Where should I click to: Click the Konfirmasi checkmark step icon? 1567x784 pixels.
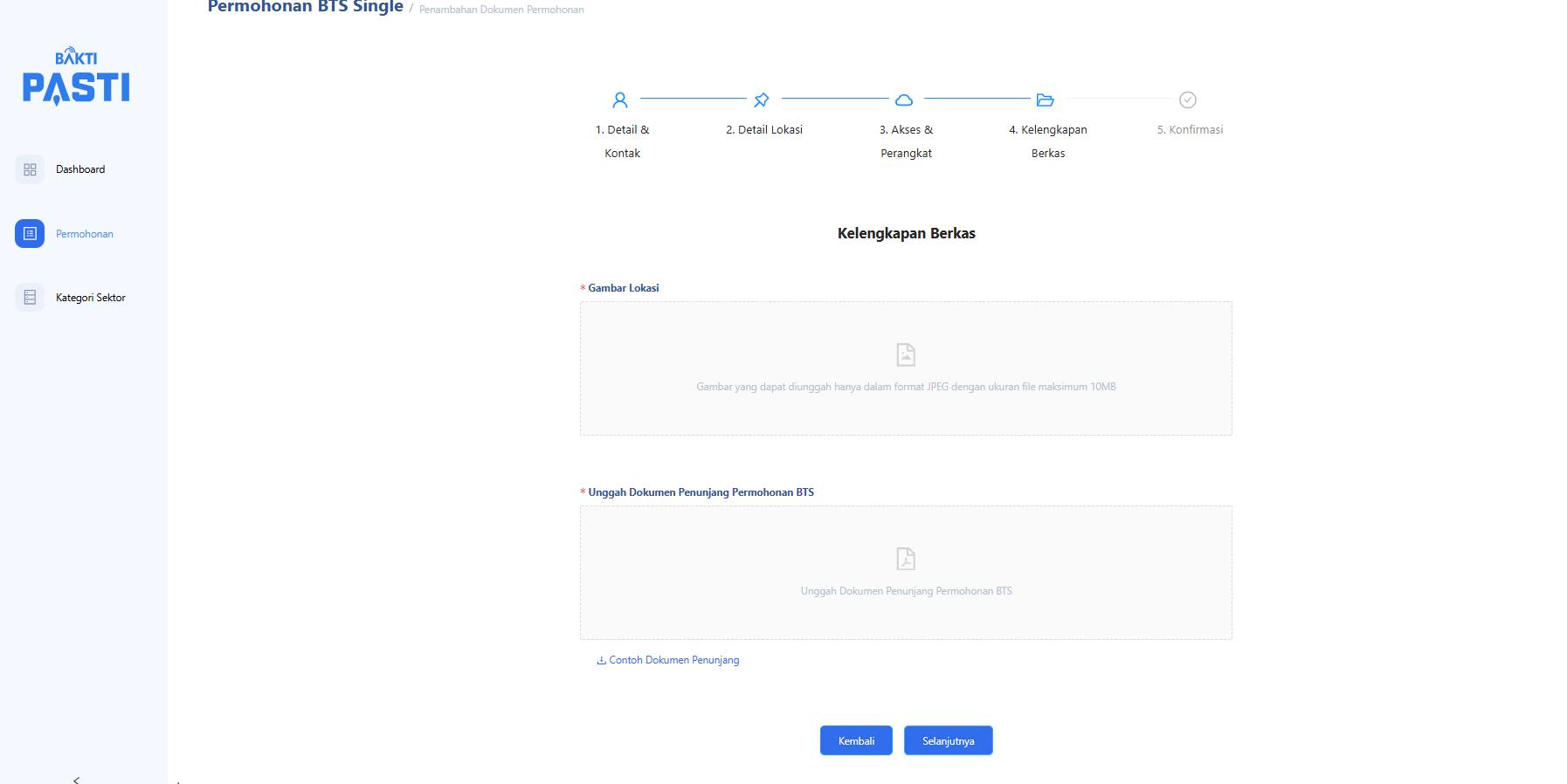point(1188,100)
